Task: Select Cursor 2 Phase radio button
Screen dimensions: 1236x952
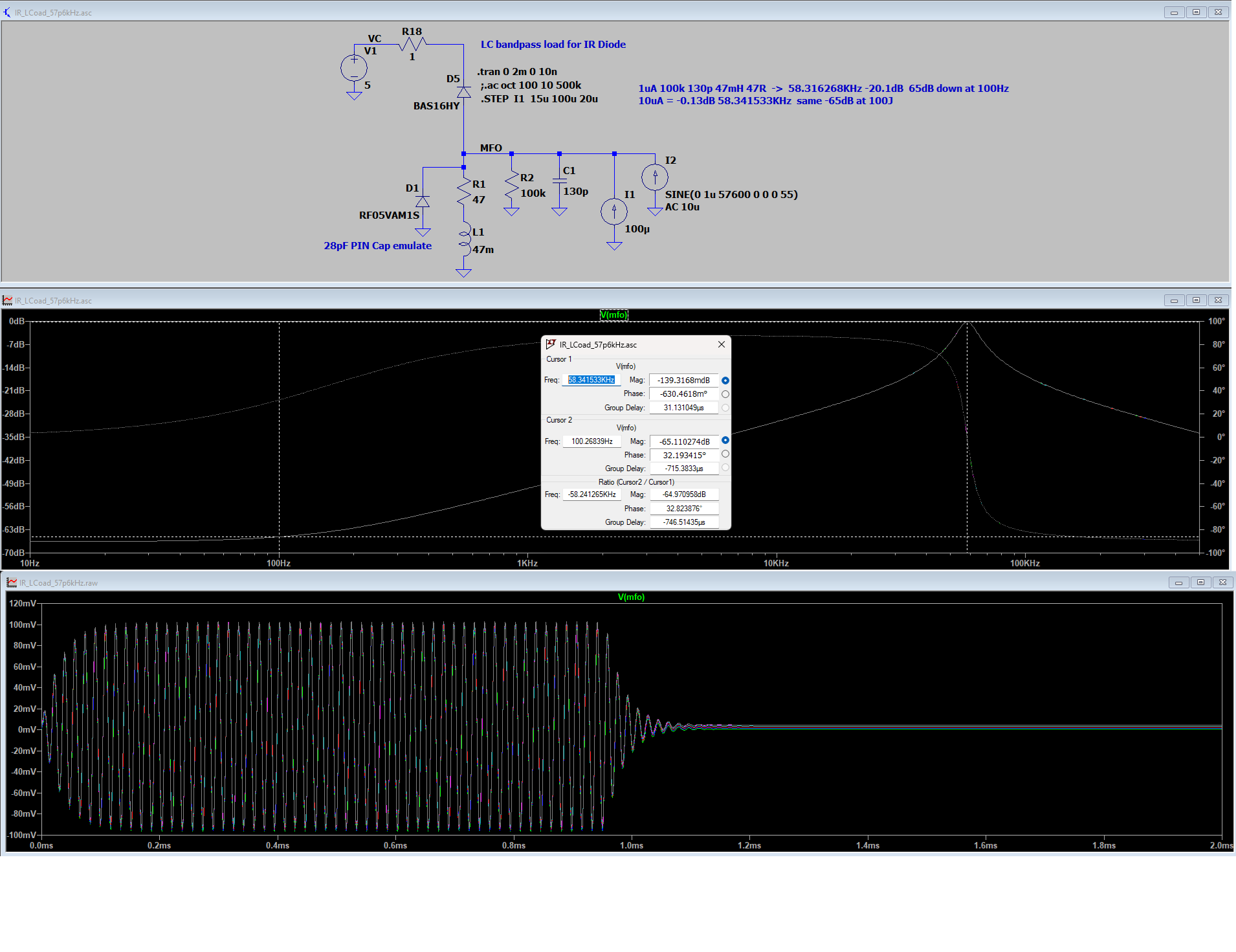Action: point(725,454)
